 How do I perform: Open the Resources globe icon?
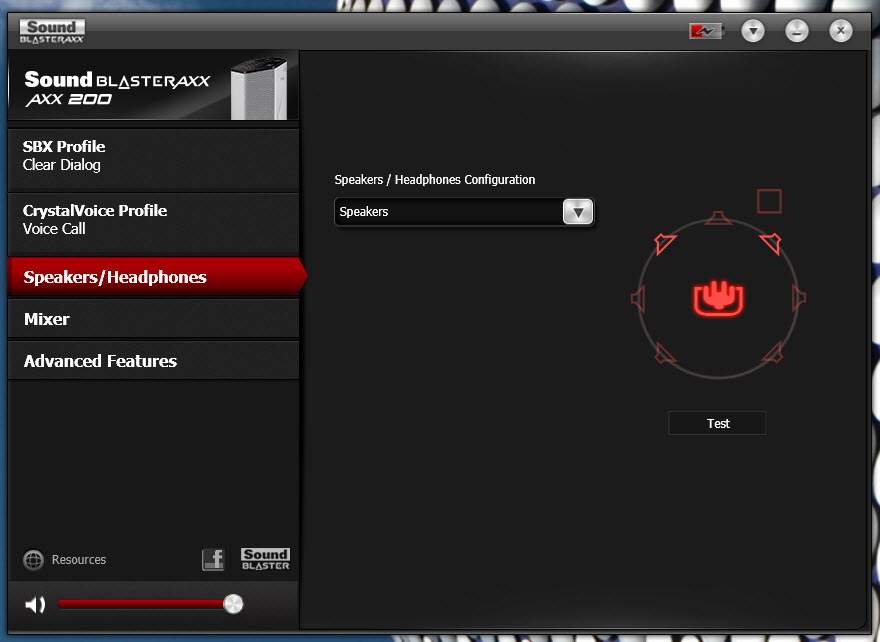tap(34, 560)
